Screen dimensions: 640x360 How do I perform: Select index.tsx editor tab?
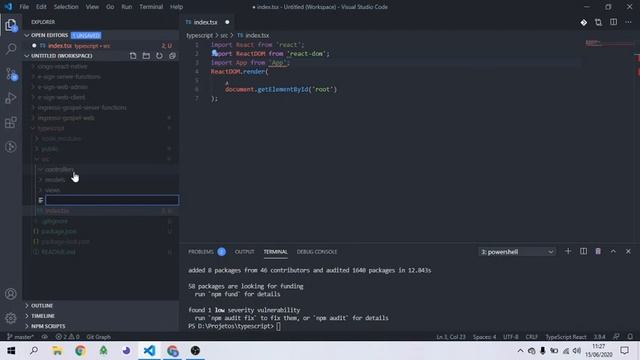point(207,22)
